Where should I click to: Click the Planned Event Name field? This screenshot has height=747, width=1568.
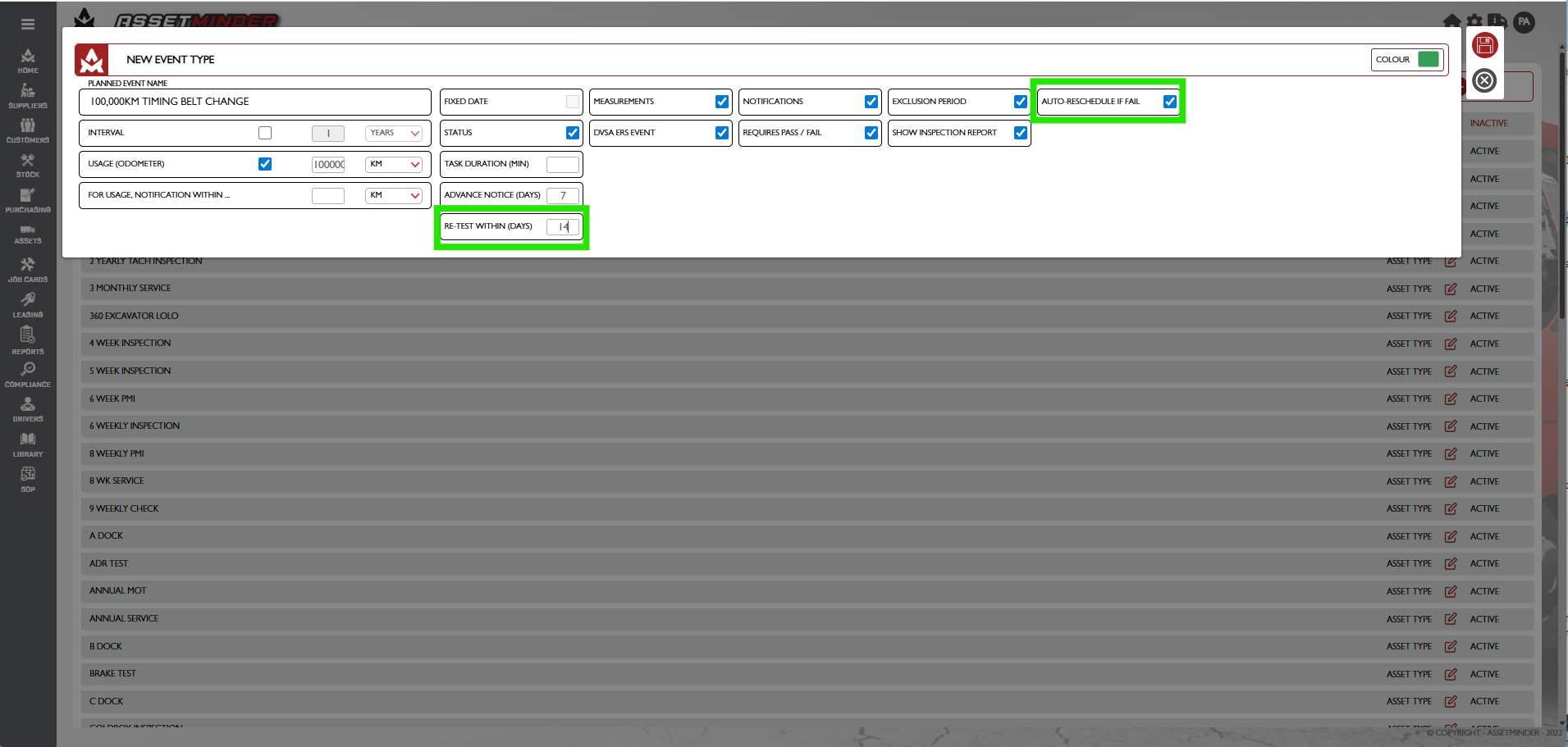(255, 102)
